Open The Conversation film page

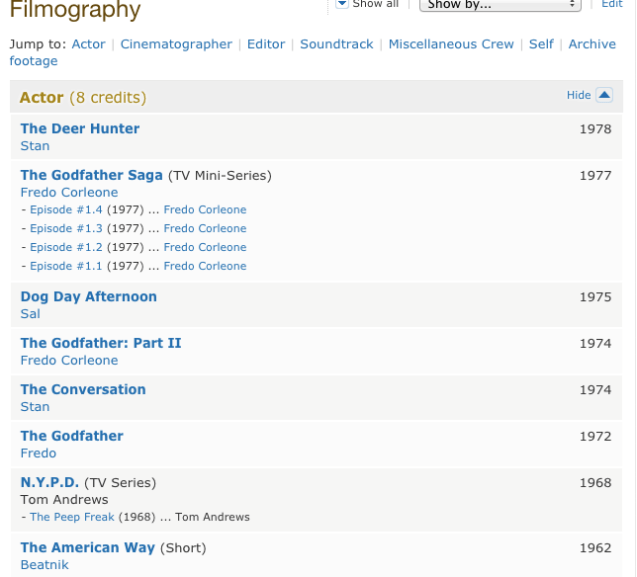(x=83, y=389)
